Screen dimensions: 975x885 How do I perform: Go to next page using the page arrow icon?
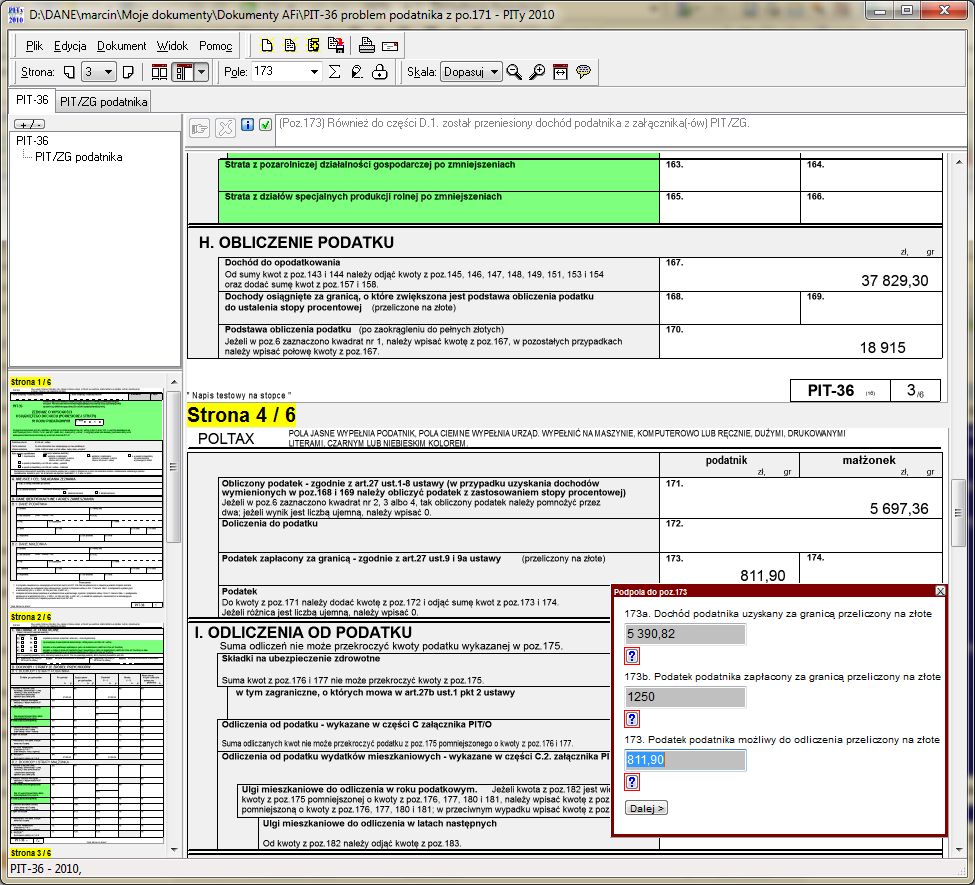click(127, 72)
